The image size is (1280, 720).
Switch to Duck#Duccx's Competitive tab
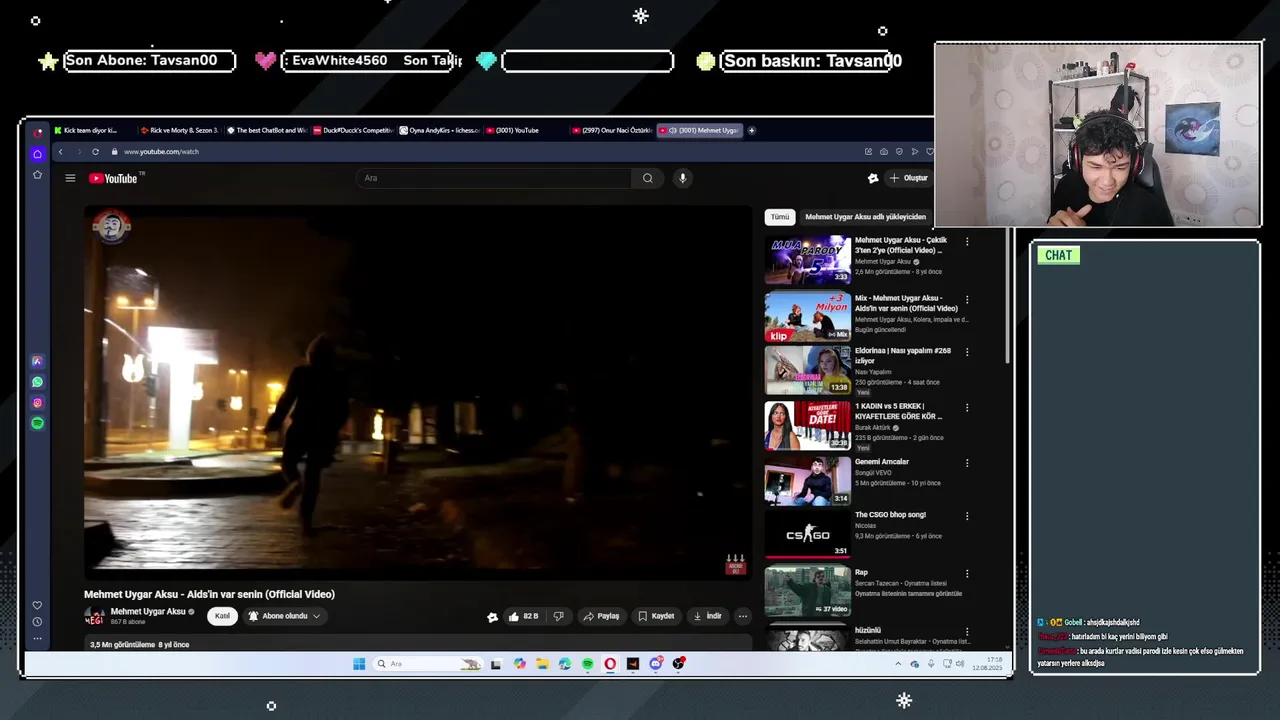tap(353, 130)
